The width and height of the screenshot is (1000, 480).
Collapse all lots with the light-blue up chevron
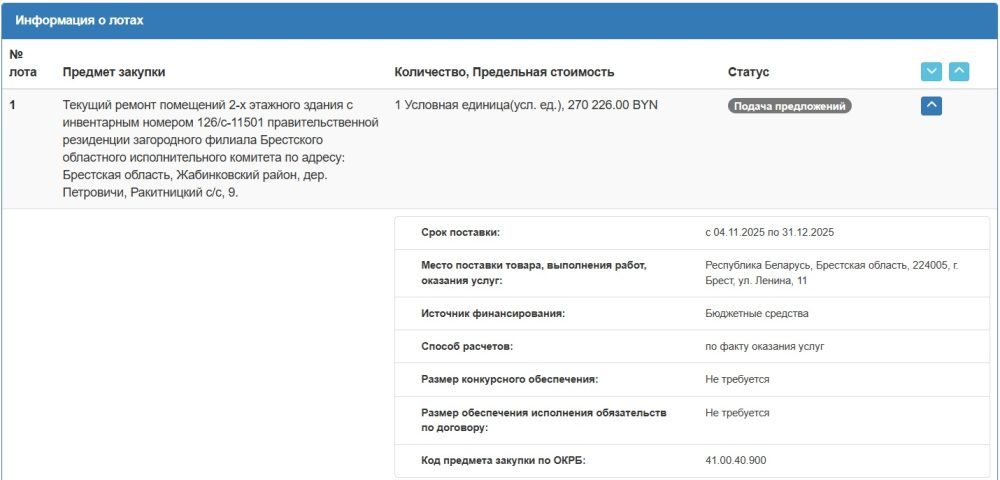tap(958, 72)
